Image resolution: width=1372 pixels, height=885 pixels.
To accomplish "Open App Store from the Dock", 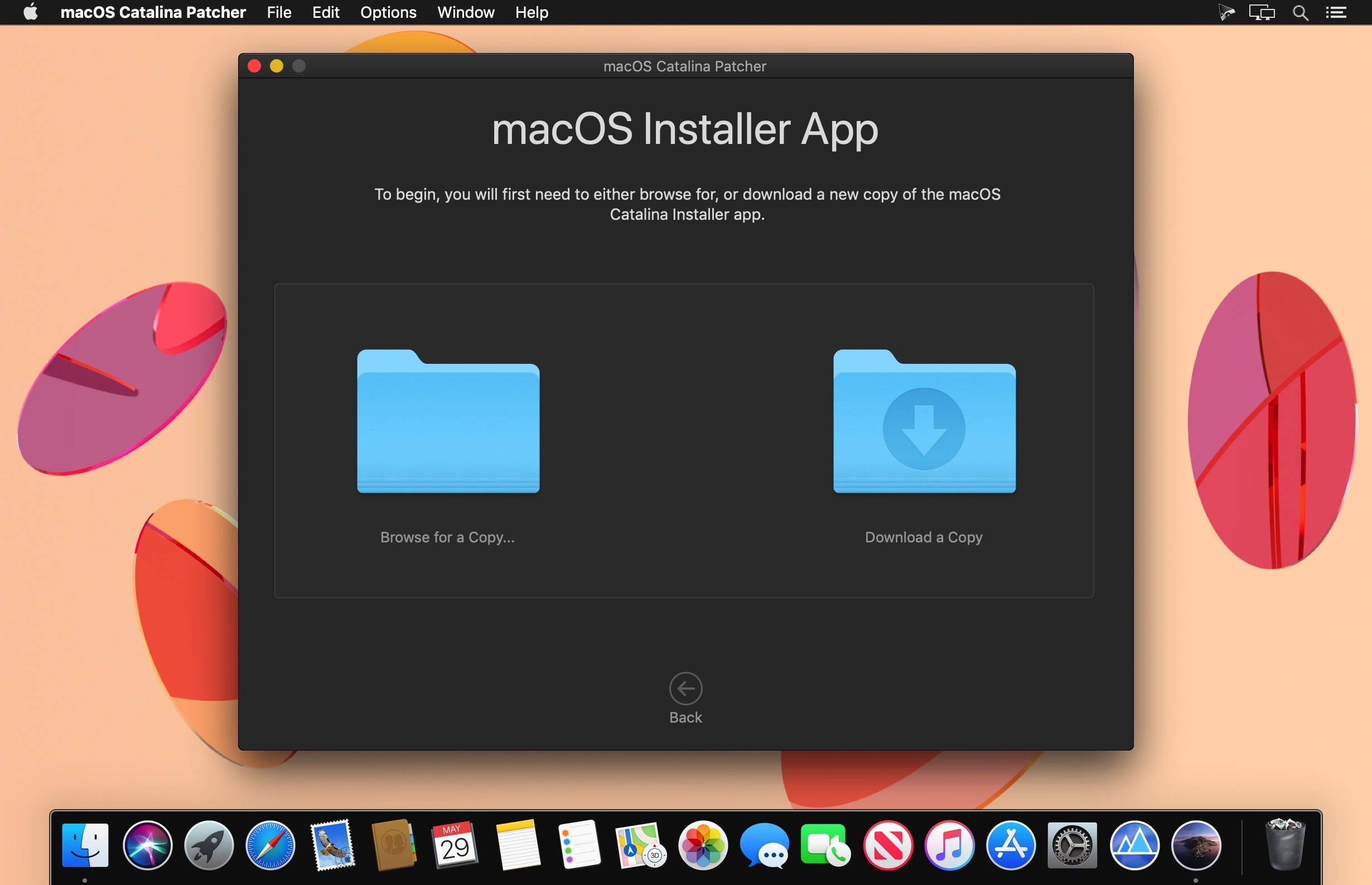I will (x=1011, y=845).
